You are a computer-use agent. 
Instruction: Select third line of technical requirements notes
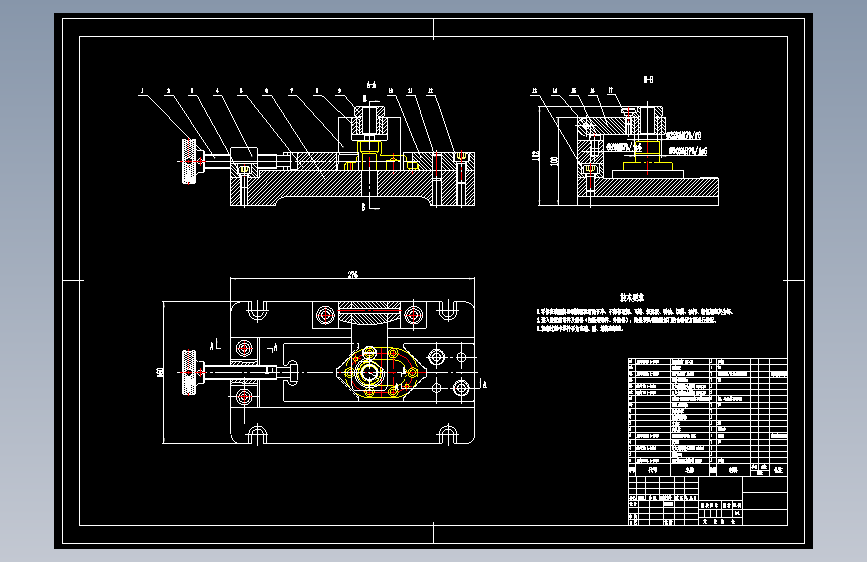(x=580, y=328)
